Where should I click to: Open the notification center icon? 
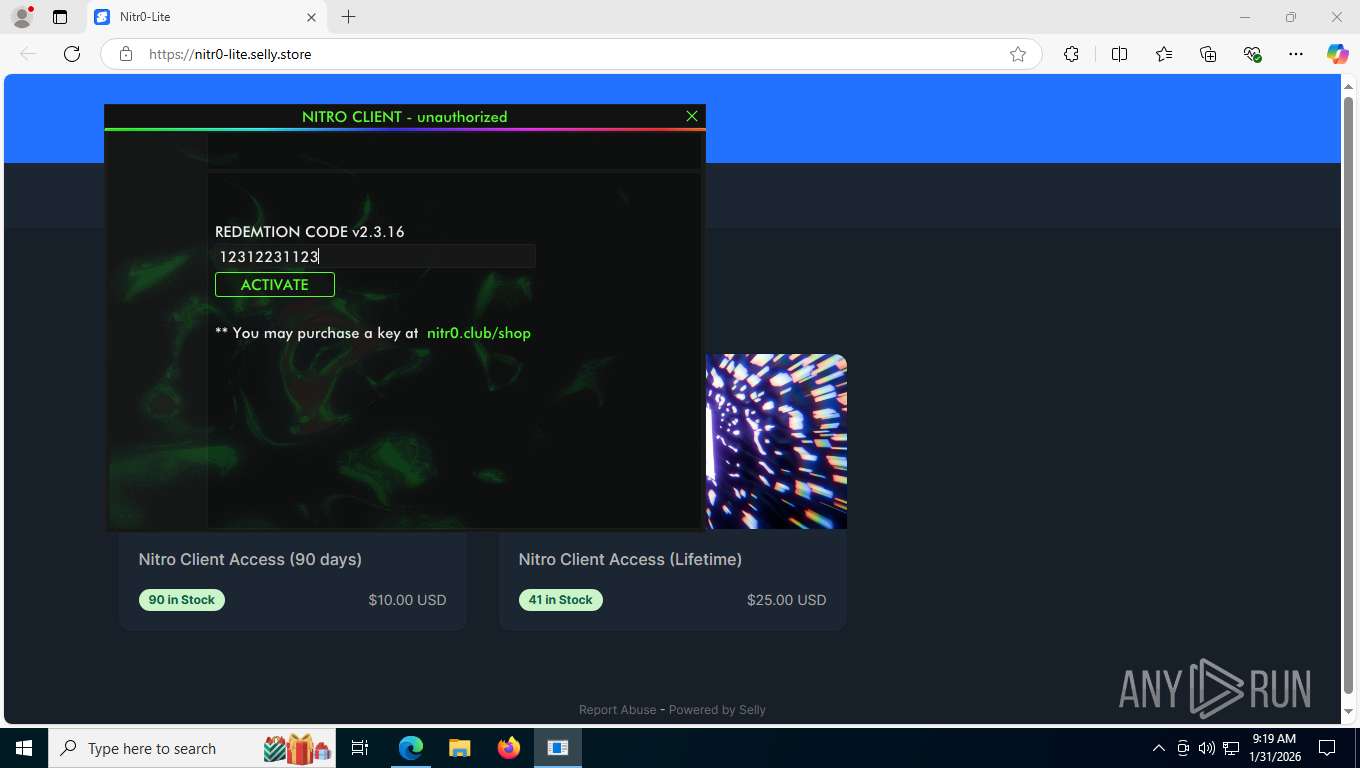click(x=1327, y=748)
